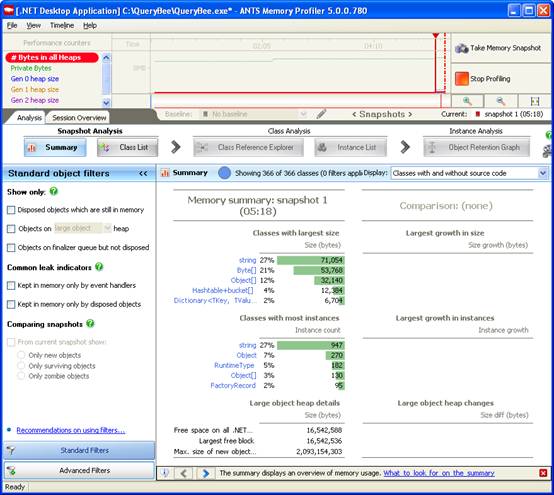This screenshot has width=554, height=495.
Task: Click the string class size link
Action: pyautogui.click(x=247, y=260)
